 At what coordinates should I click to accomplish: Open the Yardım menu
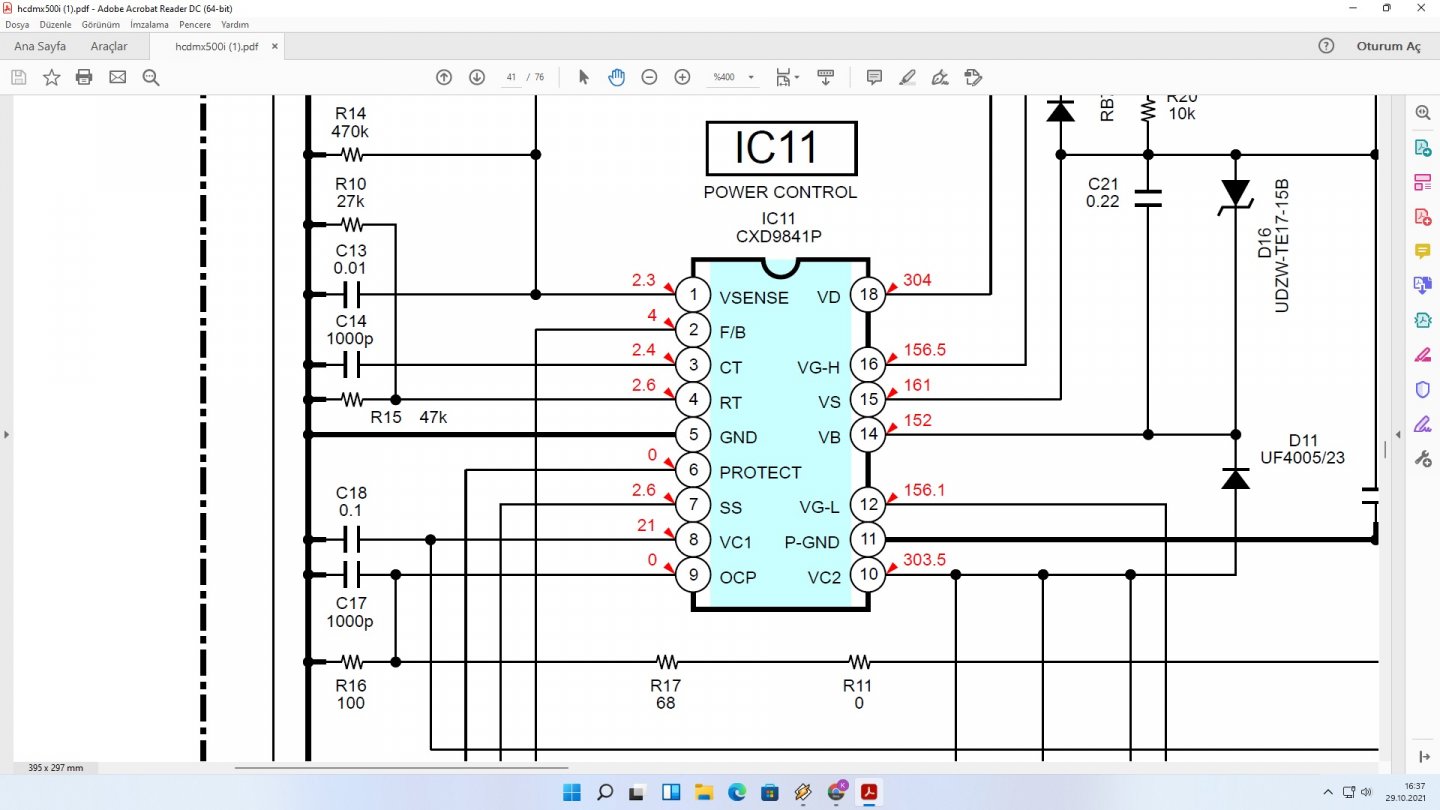[x=234, y=24]
